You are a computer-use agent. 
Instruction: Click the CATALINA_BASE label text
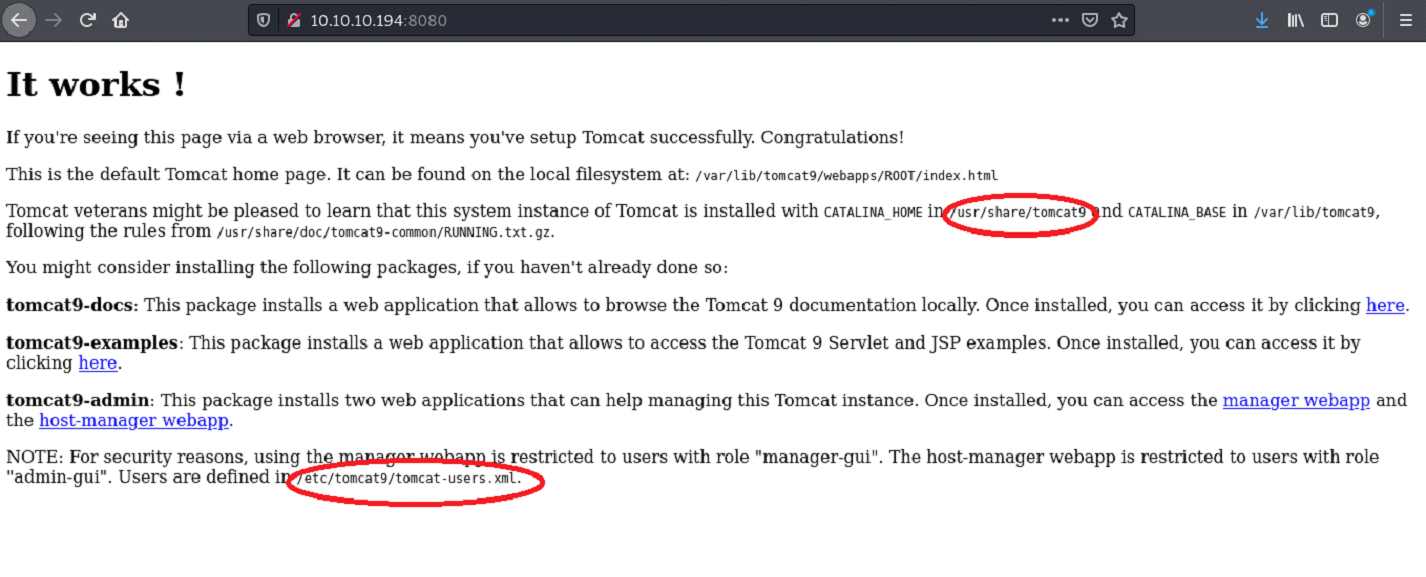coord(1177,212)
